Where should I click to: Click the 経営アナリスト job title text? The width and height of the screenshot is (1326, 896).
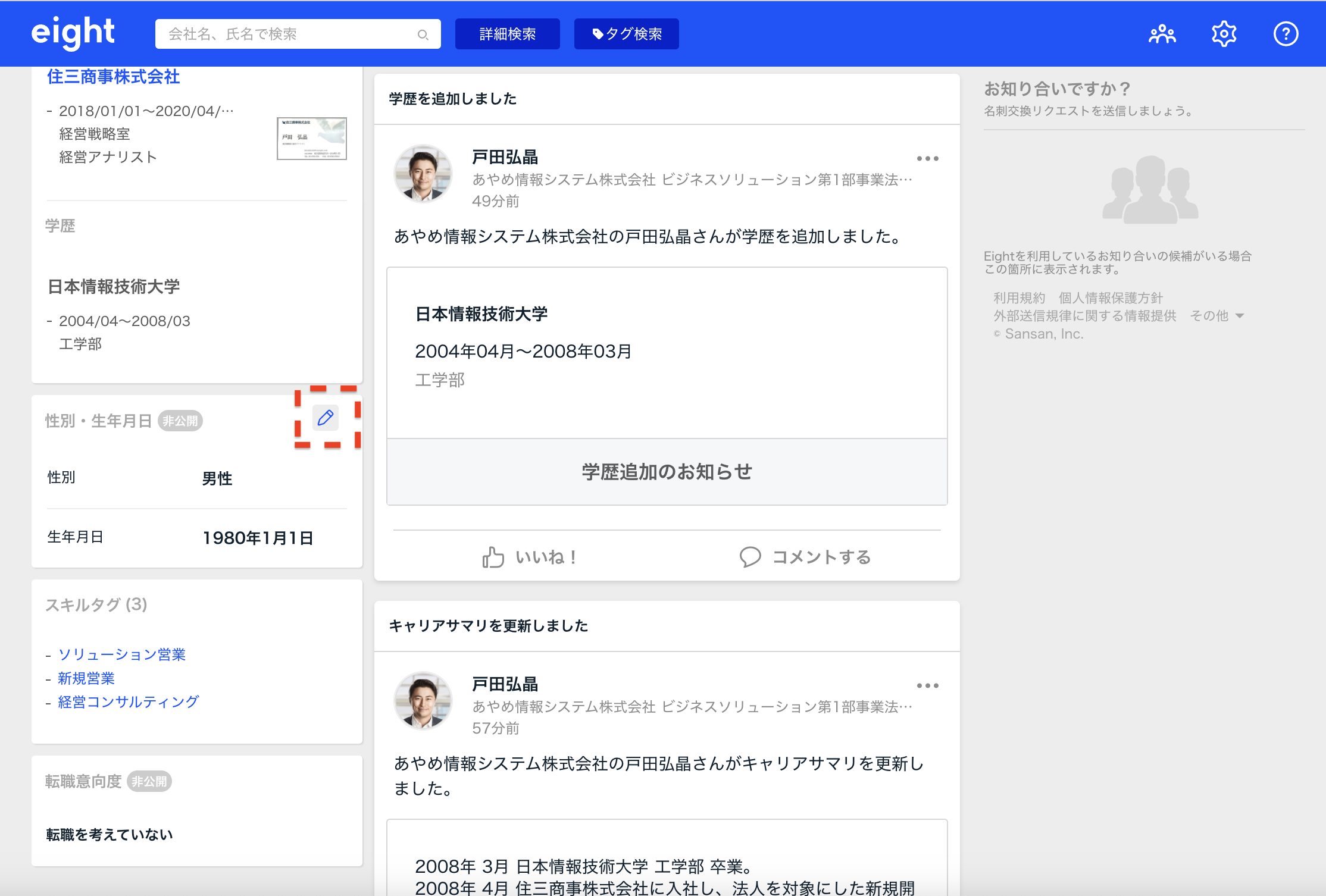coord(108,157)
